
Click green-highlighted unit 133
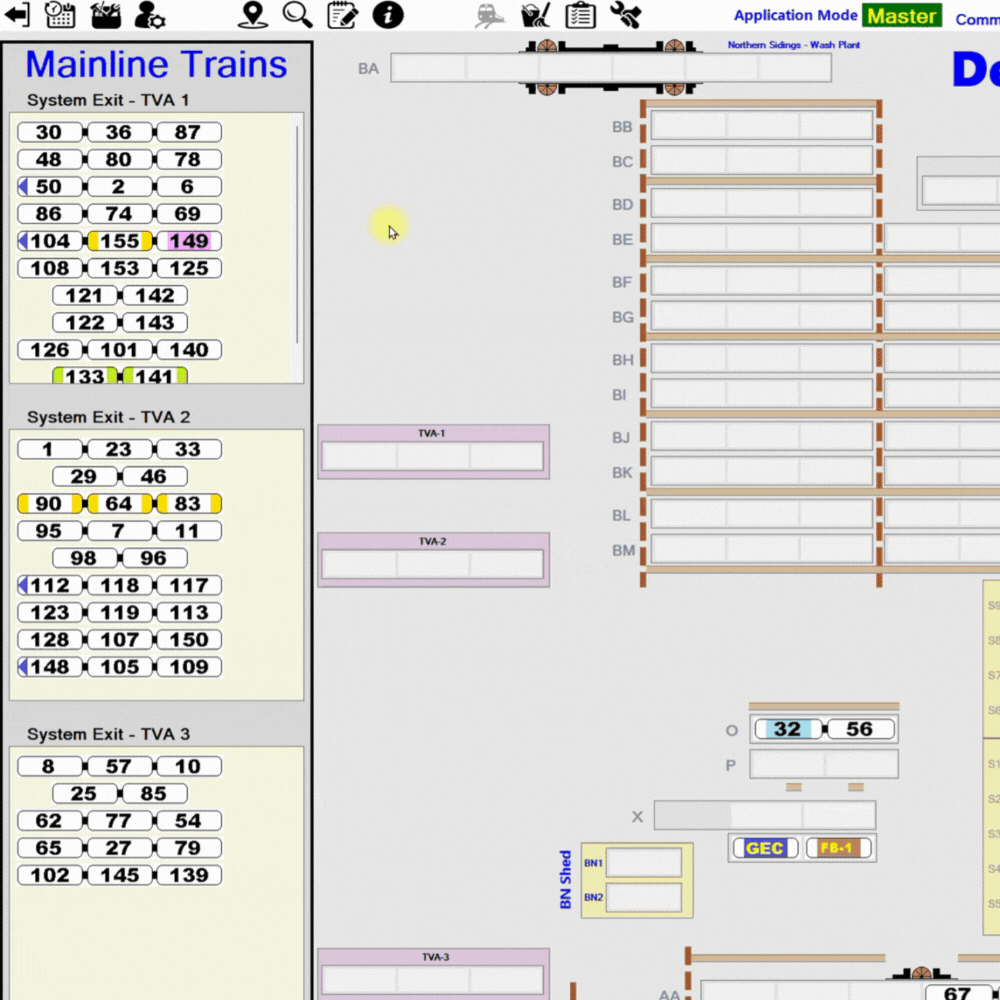click(84, 376)
